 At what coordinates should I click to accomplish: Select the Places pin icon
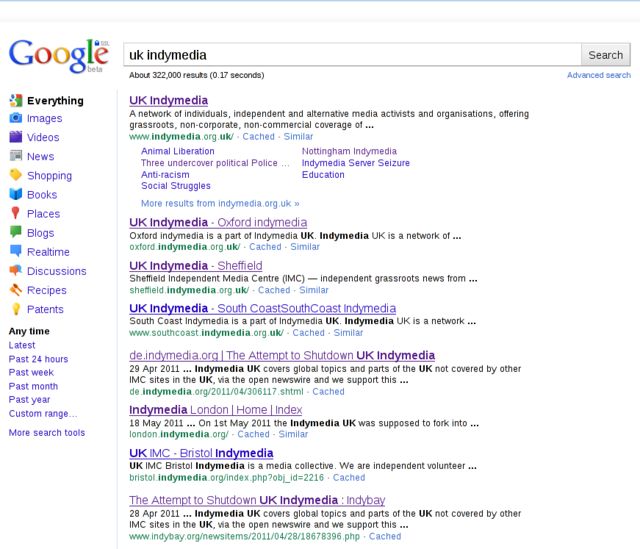tap(16, 214)
